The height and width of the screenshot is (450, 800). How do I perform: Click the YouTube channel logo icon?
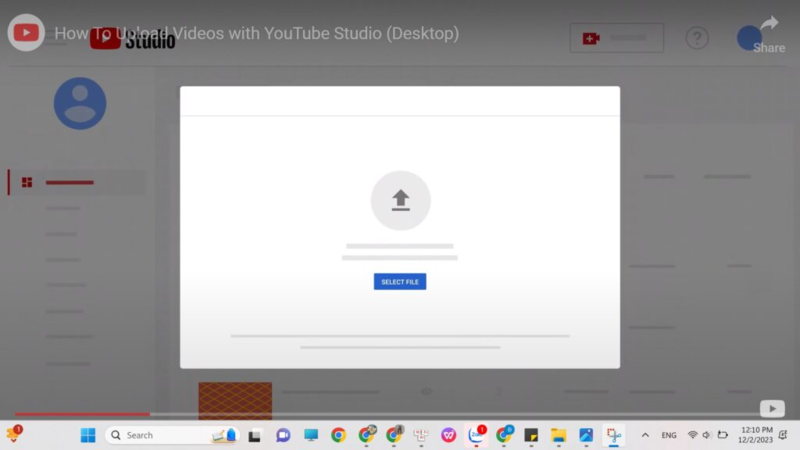[x=26, y=33]
